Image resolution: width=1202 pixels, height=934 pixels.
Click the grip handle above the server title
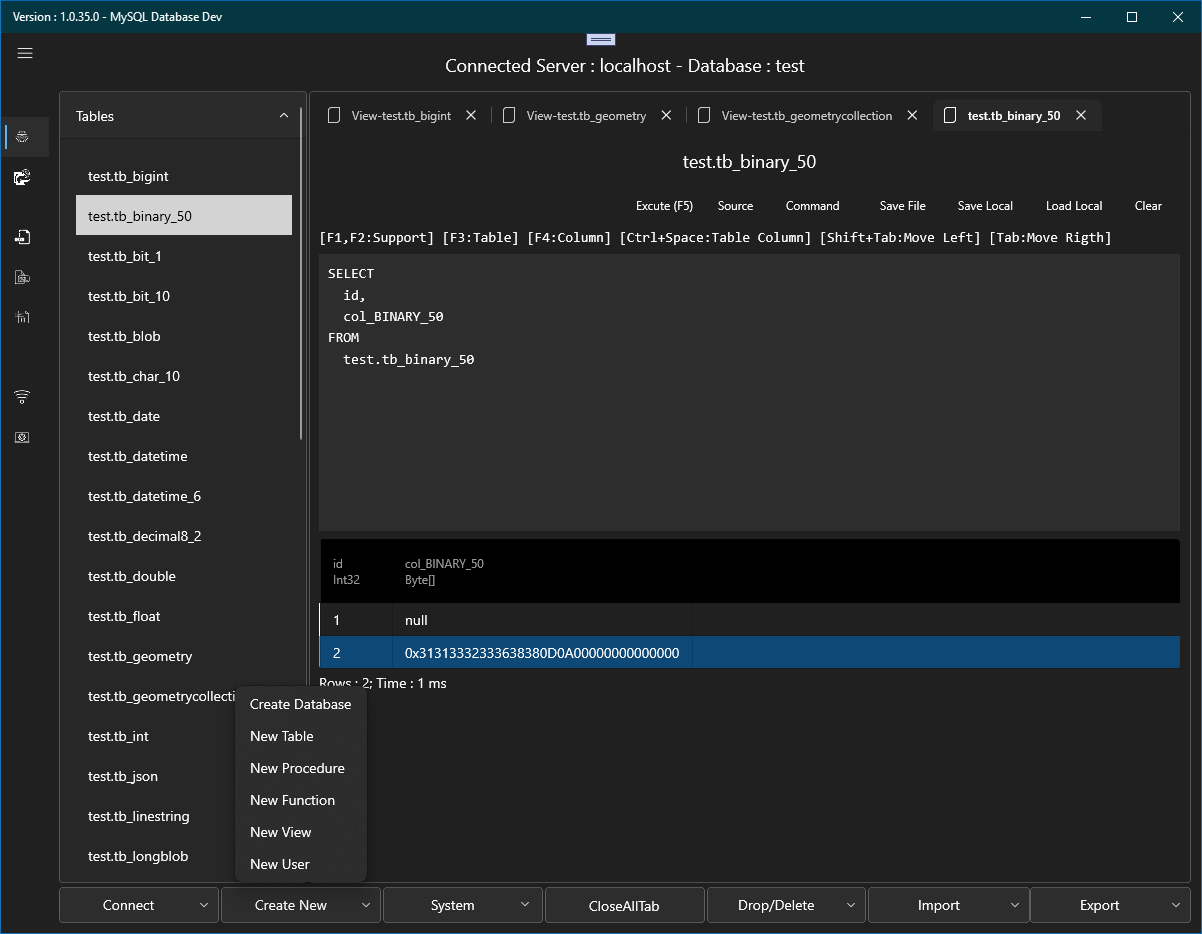pyautogui.click(x=600, y=39)
